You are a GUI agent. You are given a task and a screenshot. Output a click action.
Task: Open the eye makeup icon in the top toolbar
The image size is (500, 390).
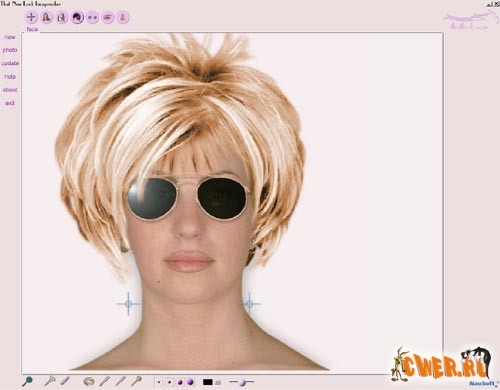point(108,17)
